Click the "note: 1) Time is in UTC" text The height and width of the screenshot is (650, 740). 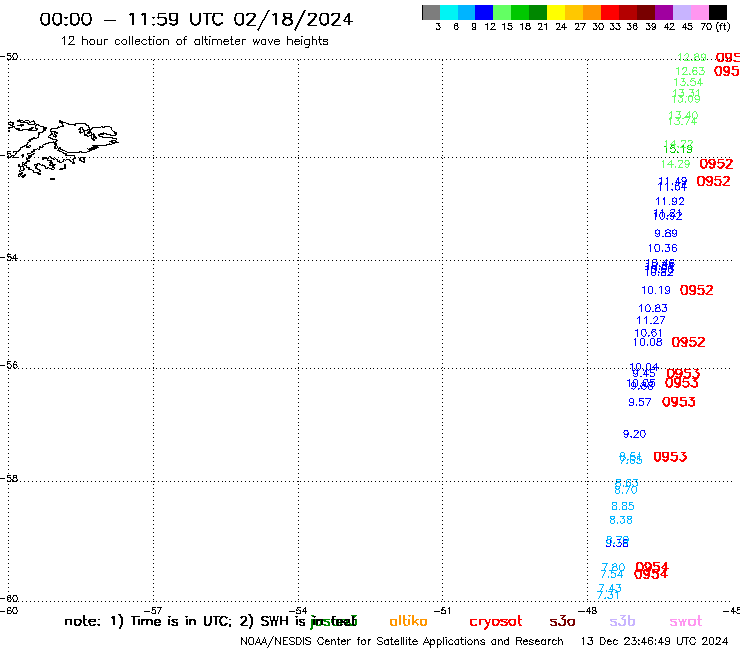pos(148,621)
